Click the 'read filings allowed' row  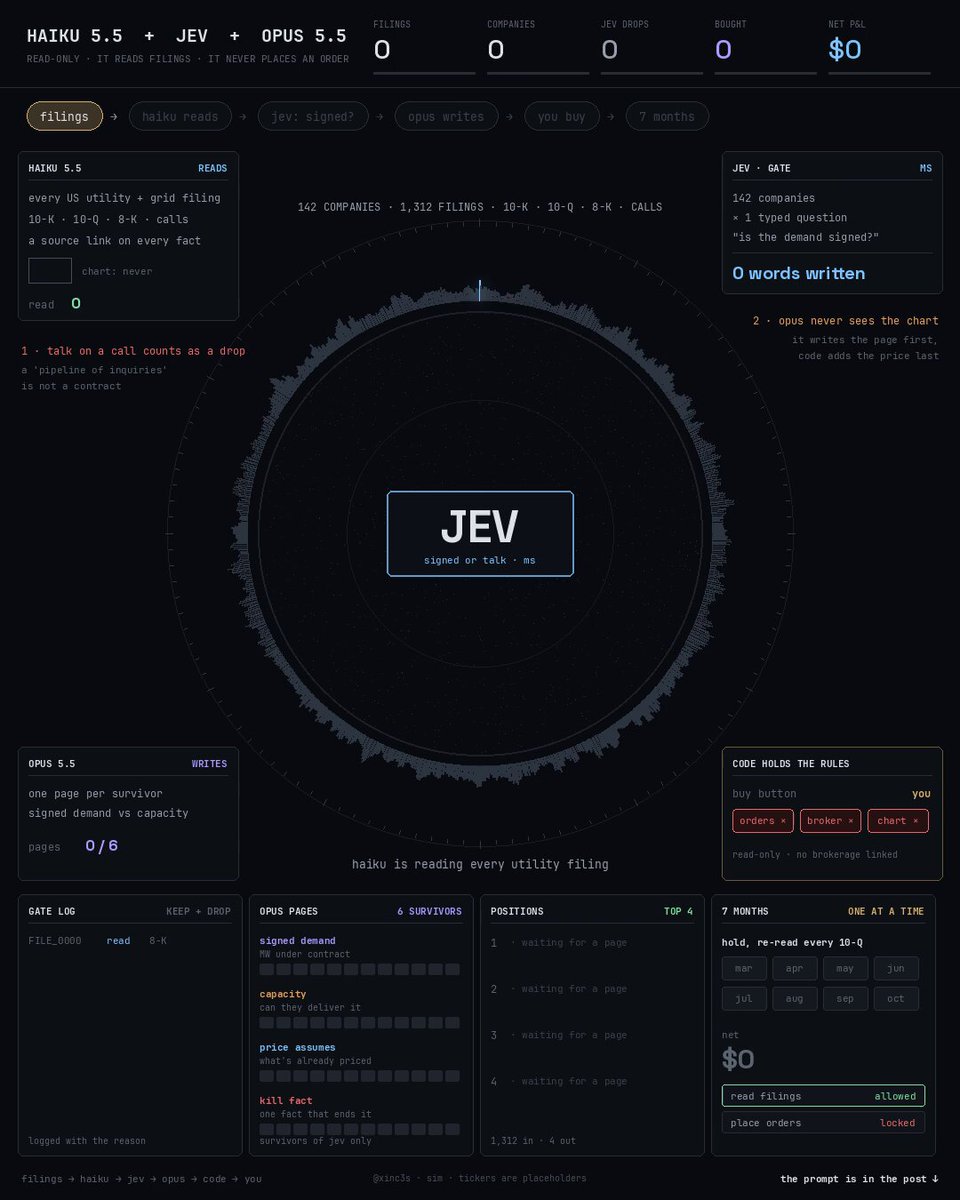coord(823,1096)
